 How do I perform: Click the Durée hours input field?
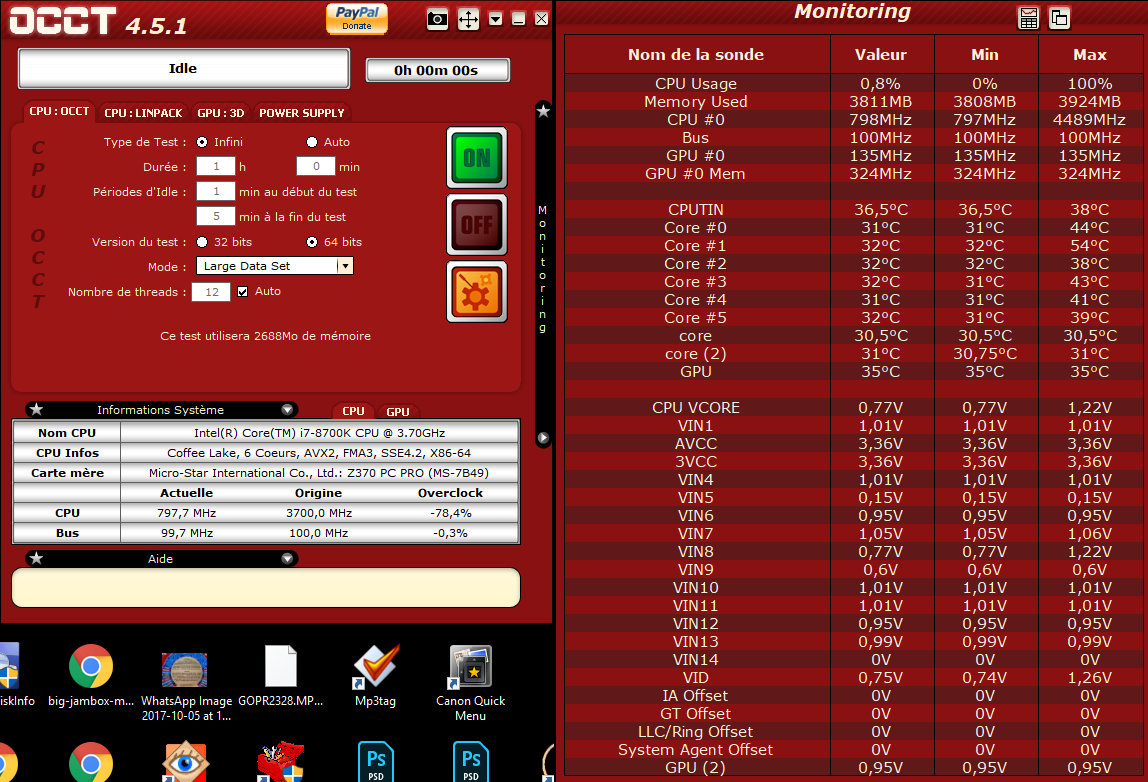click(x=216, y=166)
